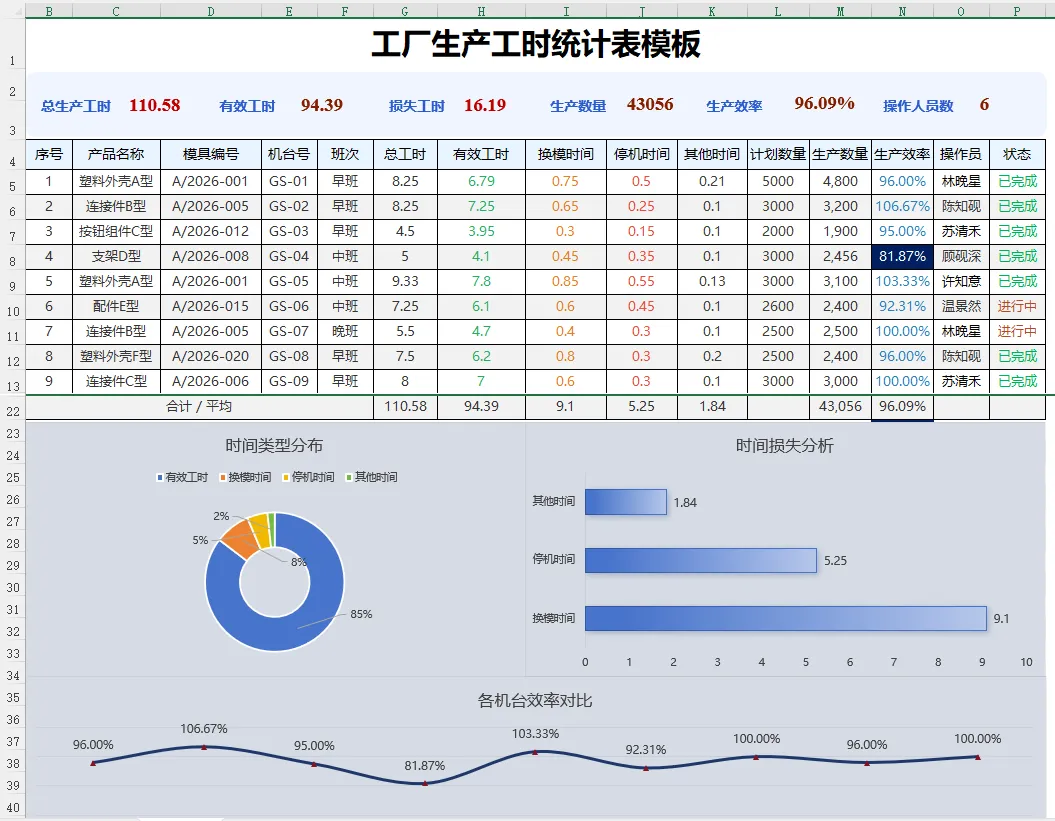
Task: Click the 103.33% line chart data label
Action: tap(536, 734)
